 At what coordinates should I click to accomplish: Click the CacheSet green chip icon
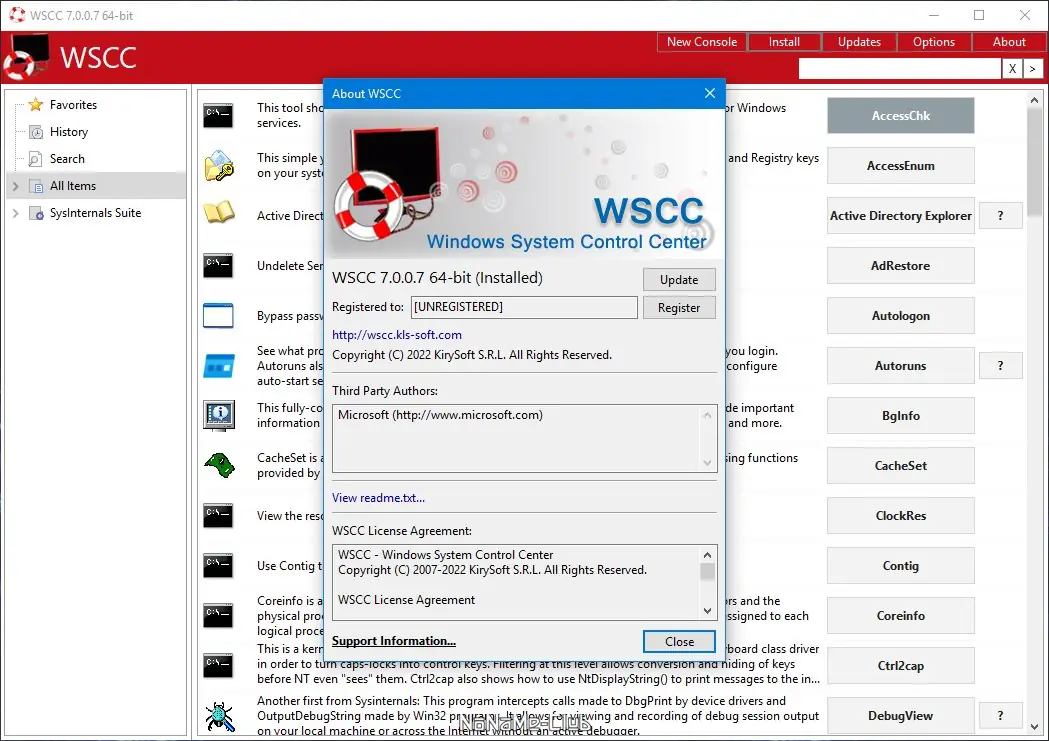coord(220,465)
